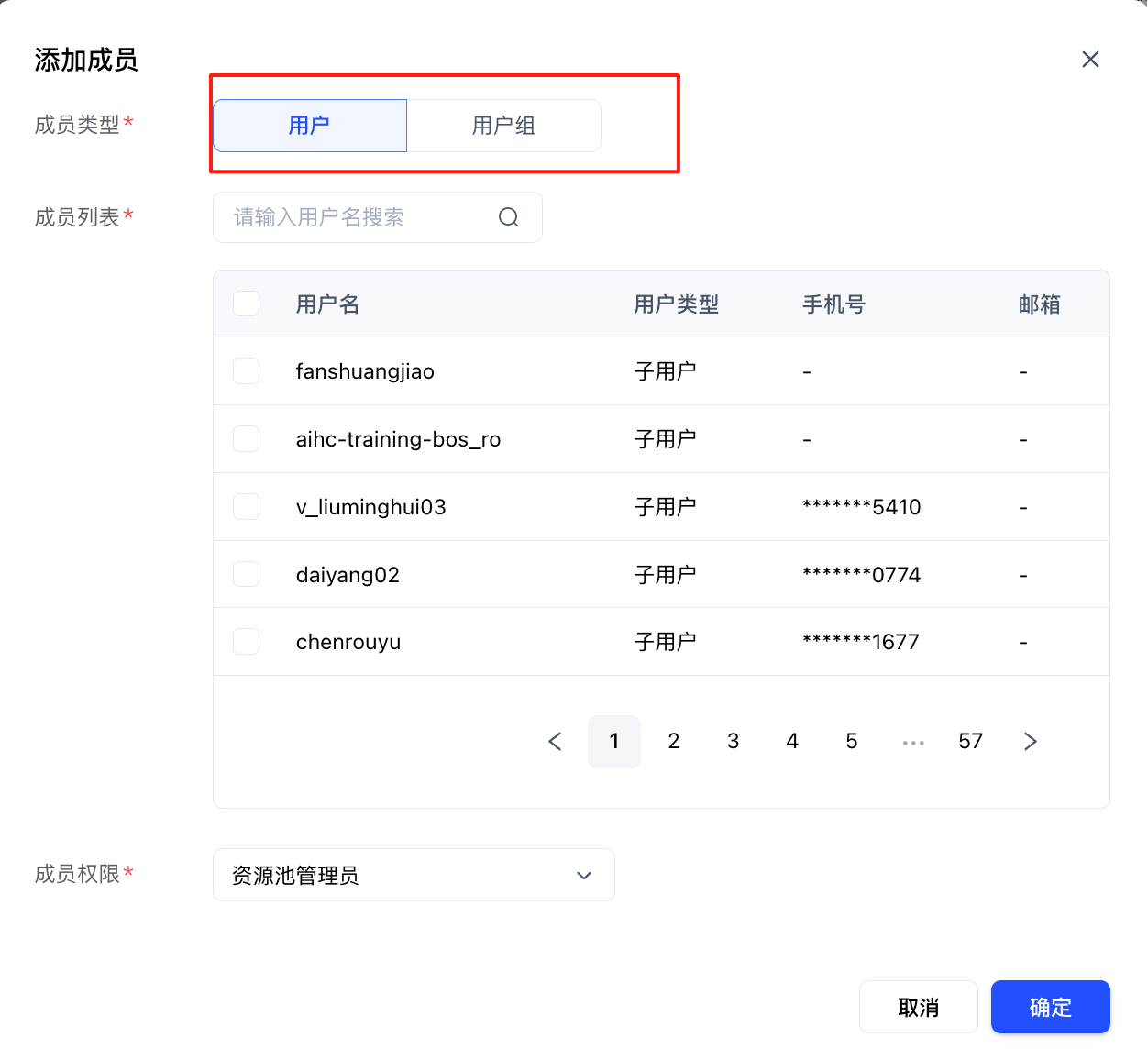The width and height of the screenshot is (1148, 1060).
Task: Click the pagination ellipsis to skip pages
Action: [x=913, y=743]
